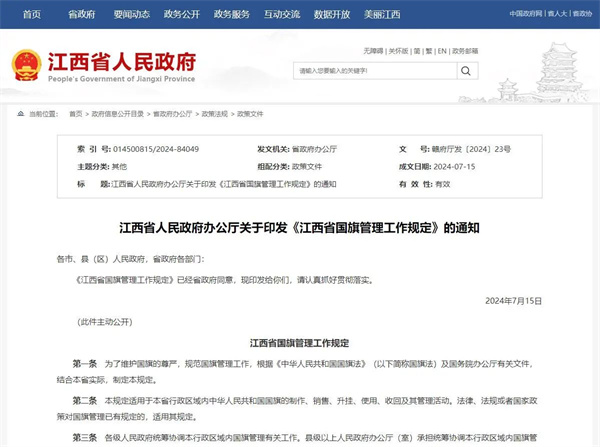Switch to simplified Chinese 简
The width and height of the screenshot is (600, 447).
click(417, 51)
